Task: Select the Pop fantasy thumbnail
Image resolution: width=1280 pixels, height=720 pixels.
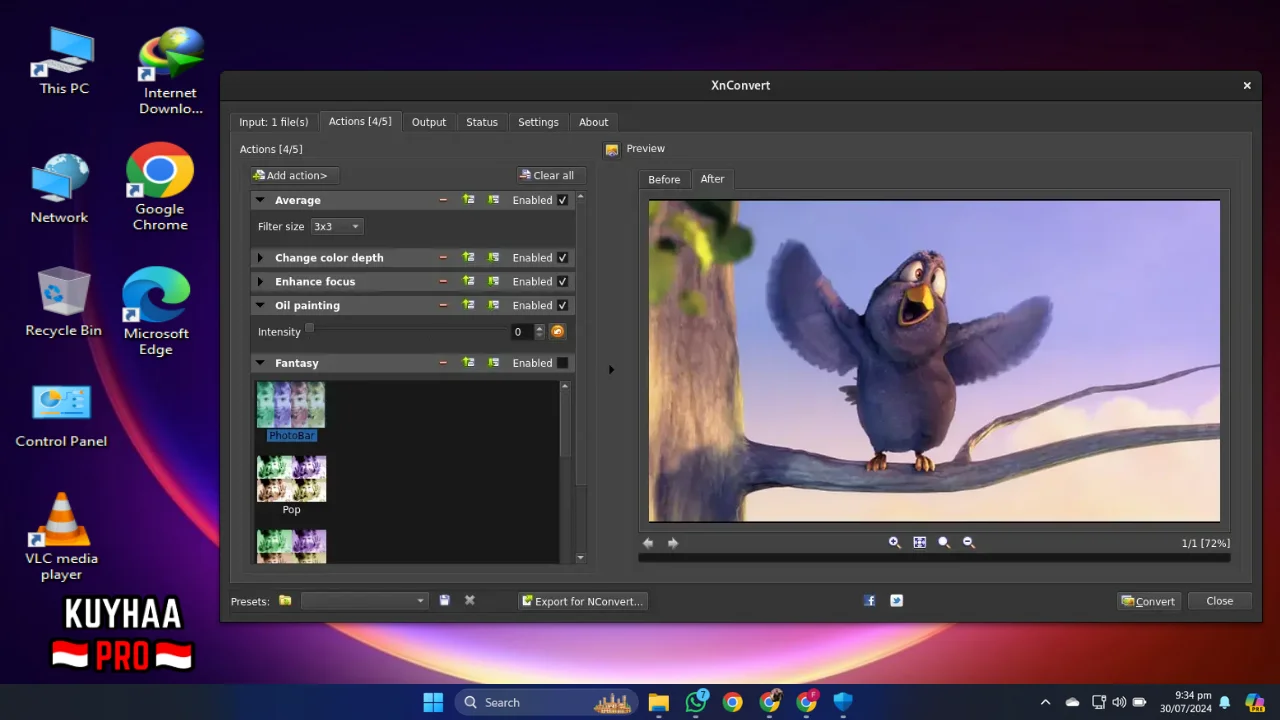Action: click(x=291, y=485)
